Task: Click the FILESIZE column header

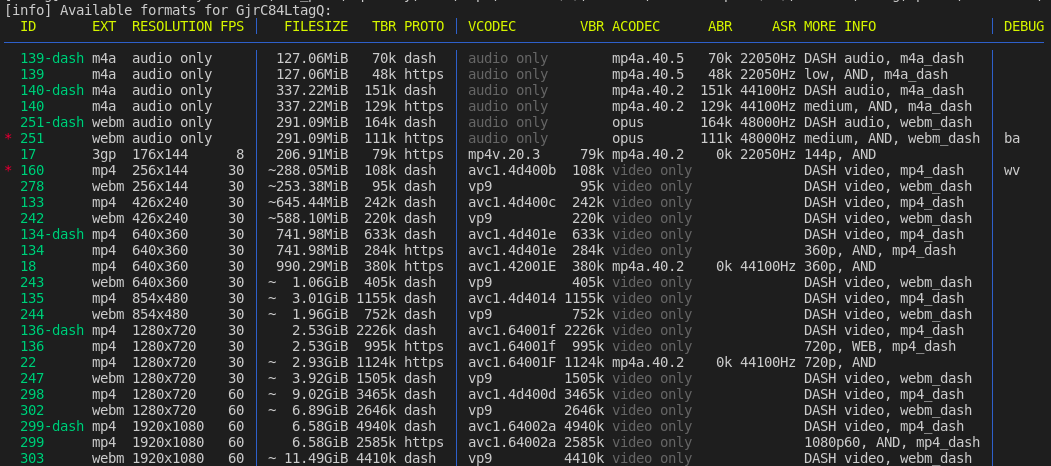Action: pyautogui.click(x=316, y=26)
